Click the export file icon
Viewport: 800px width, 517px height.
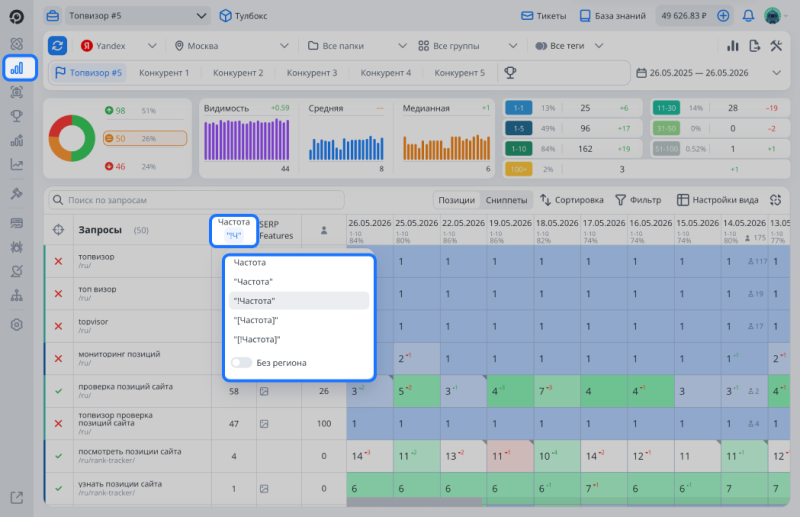click(x=755, y=45)
